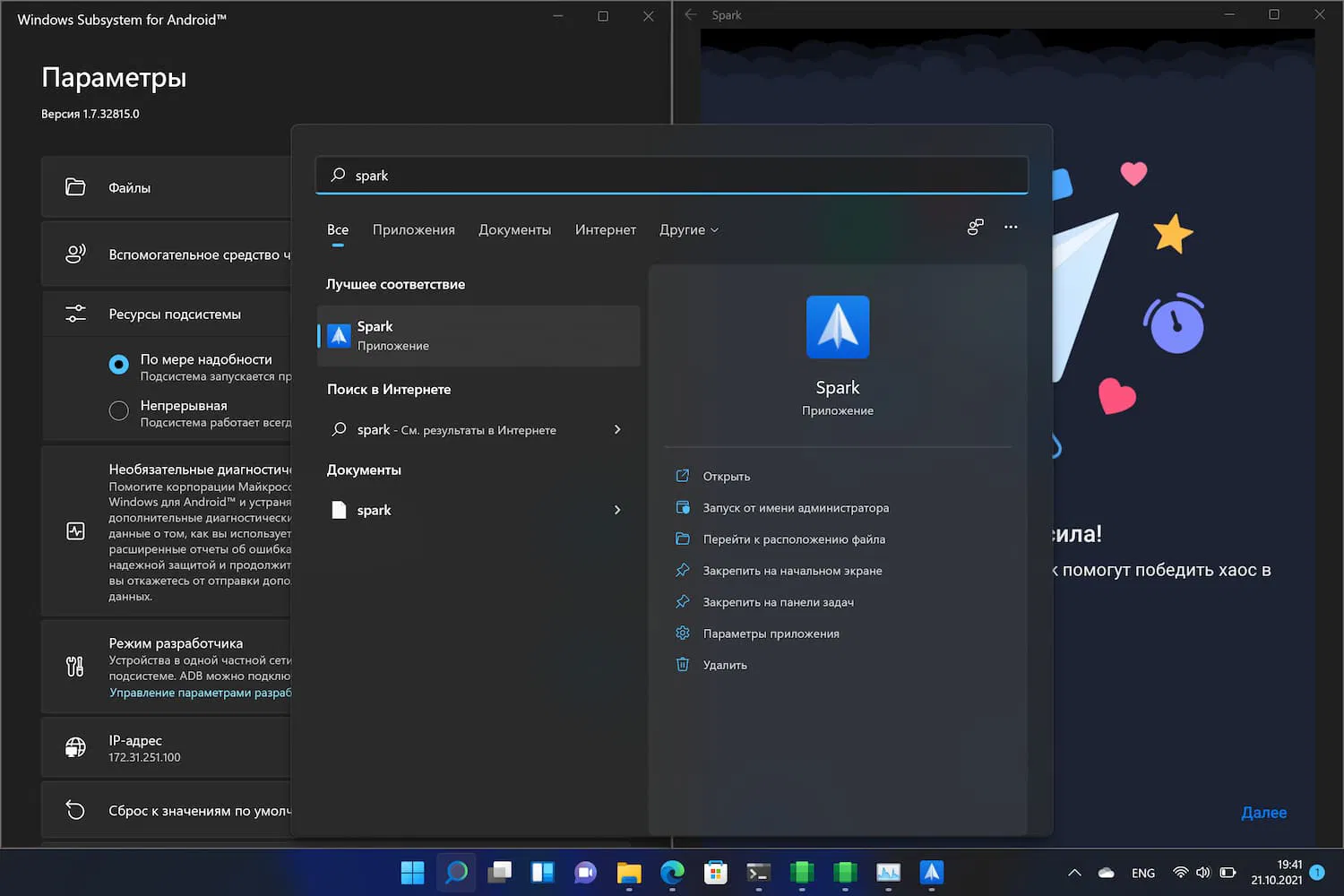Click the Лучшее соответствие heading

pos(396,284)
